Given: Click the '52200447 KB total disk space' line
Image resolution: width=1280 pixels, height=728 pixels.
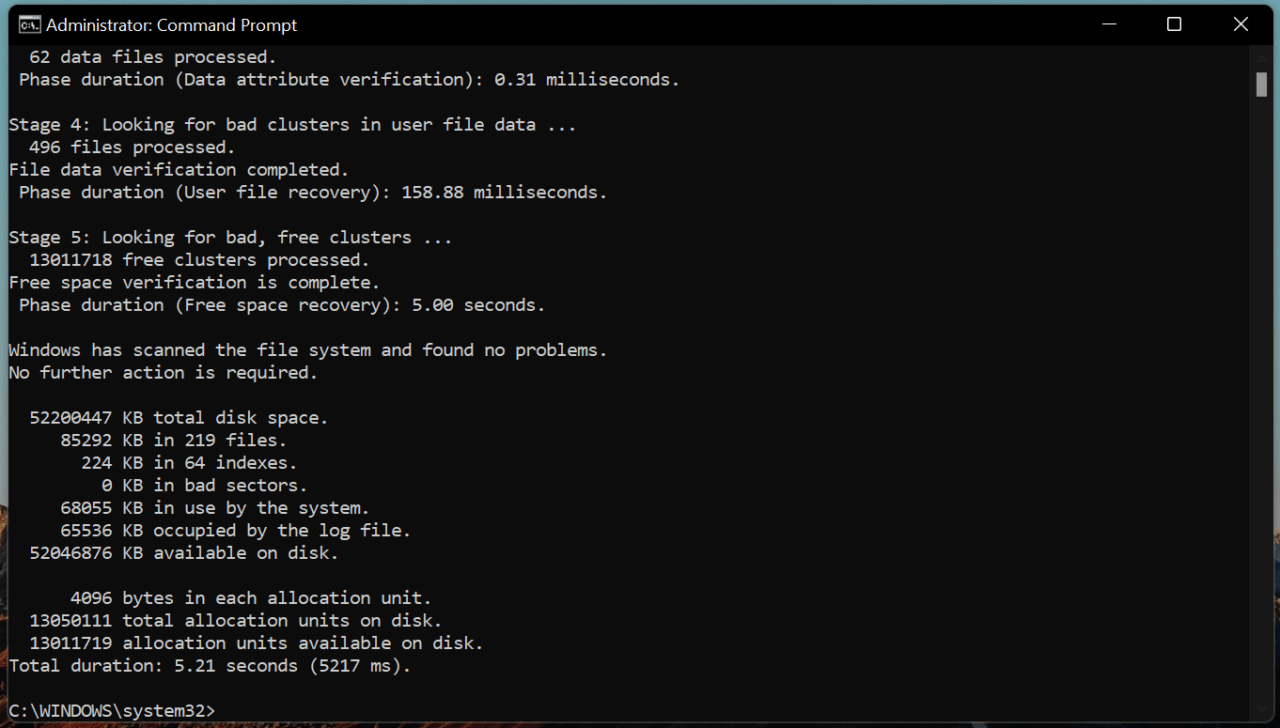Looking at the screenshot, I should [x=178, y=418].
